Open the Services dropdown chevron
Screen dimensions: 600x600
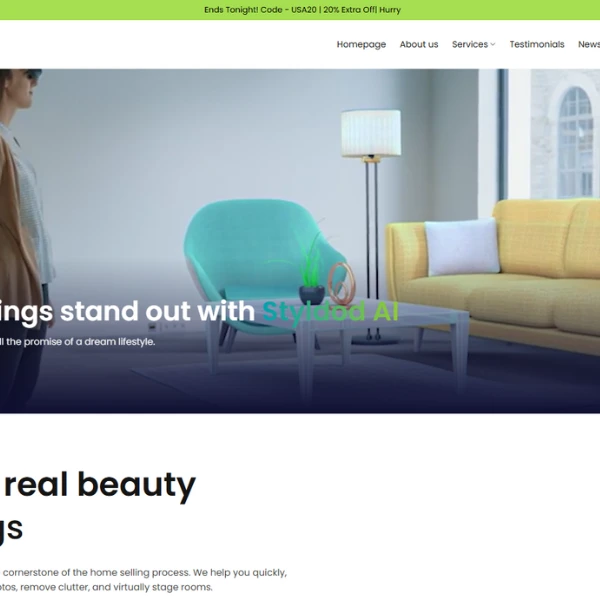(x=493, y=44)
